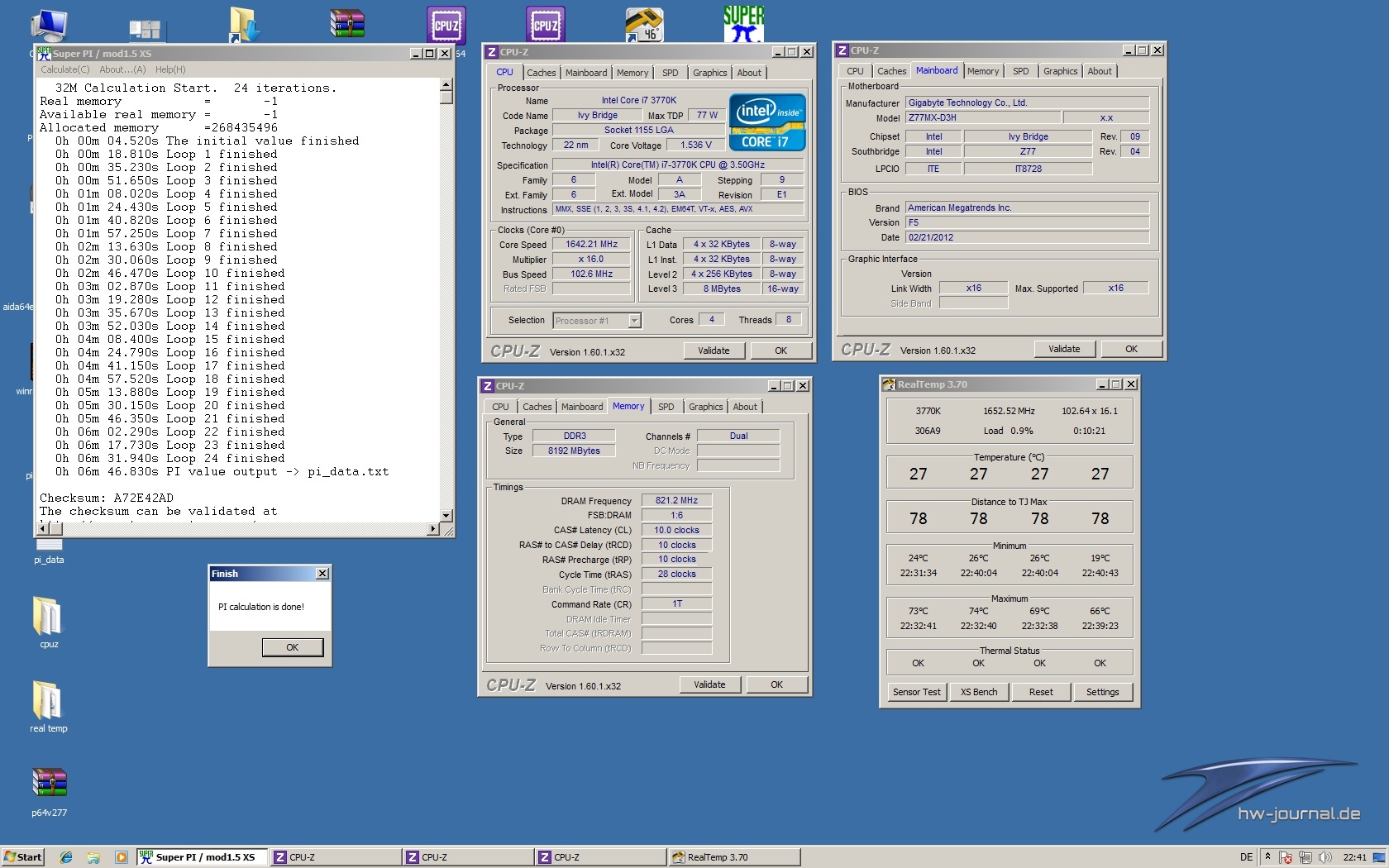The image size is (1389, 868).
Task: Click Internet Explorer quick launch icon
Action: pyautogui.click(x=66, y=857)
